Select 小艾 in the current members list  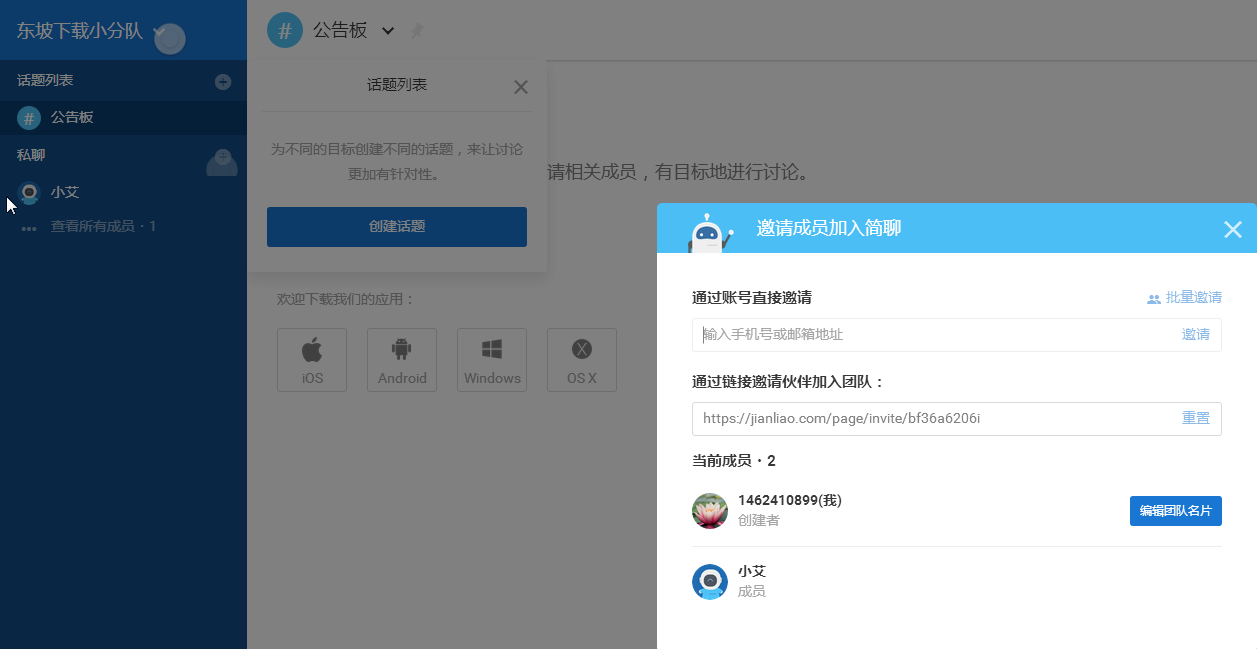pos(752,572)
